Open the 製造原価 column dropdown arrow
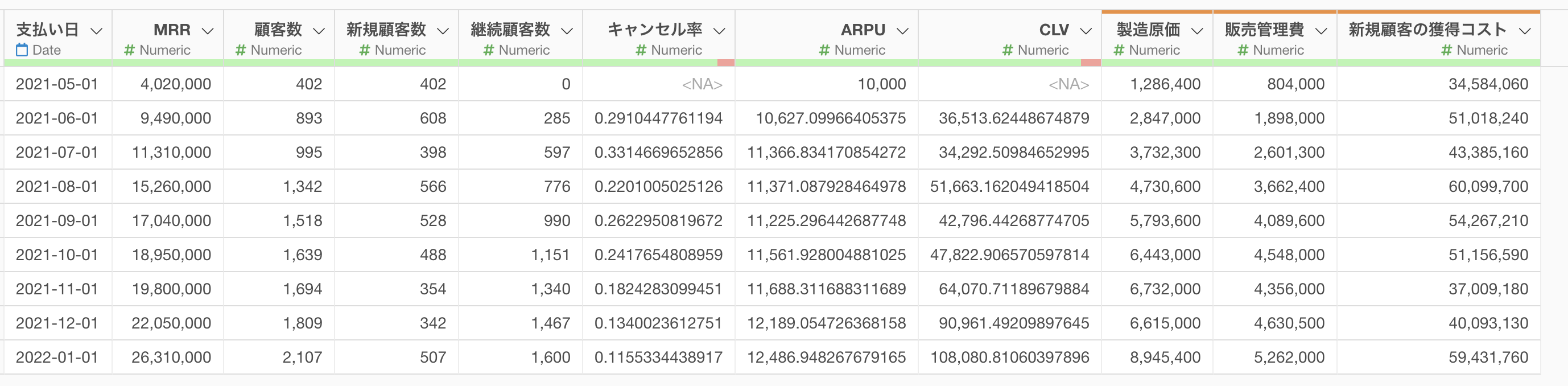The height and width of the screenshot is (386, 1568). click(x=1197, y=31)
